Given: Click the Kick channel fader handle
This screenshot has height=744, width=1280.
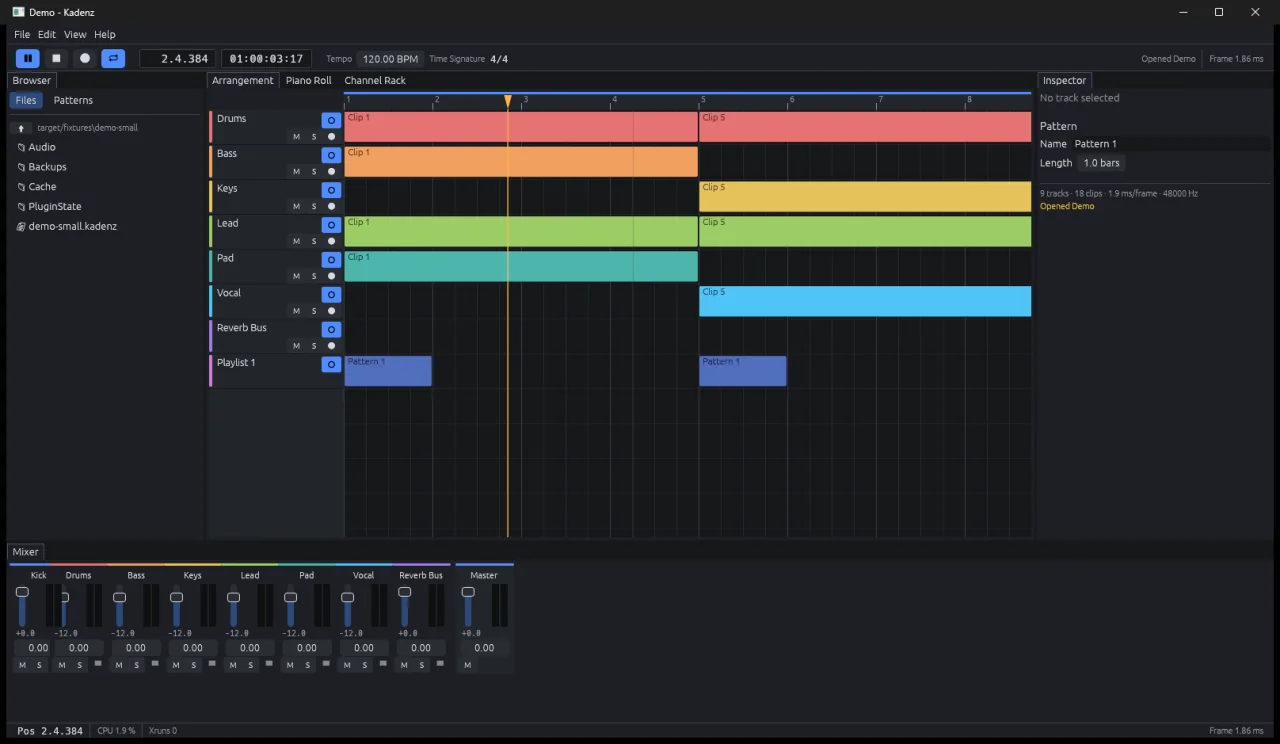Looking at the screenshot, I should coord(22,593).
